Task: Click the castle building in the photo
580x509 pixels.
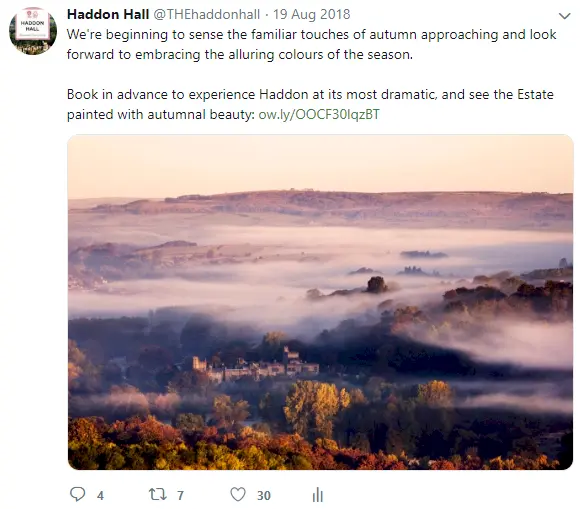Action: click(255, 365)
